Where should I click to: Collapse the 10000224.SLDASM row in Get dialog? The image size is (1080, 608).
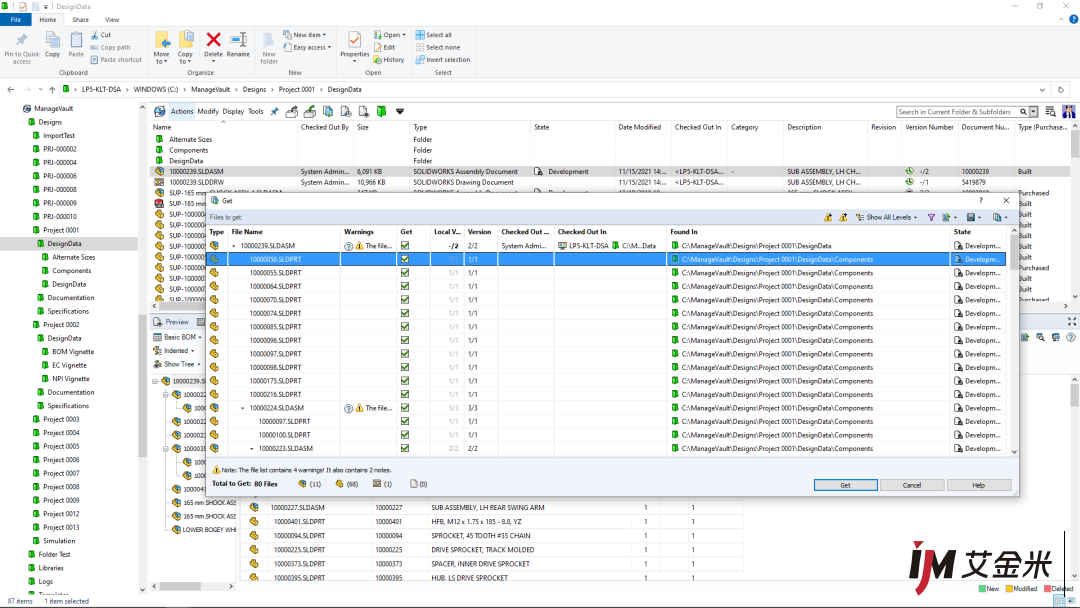click(243, 409)
